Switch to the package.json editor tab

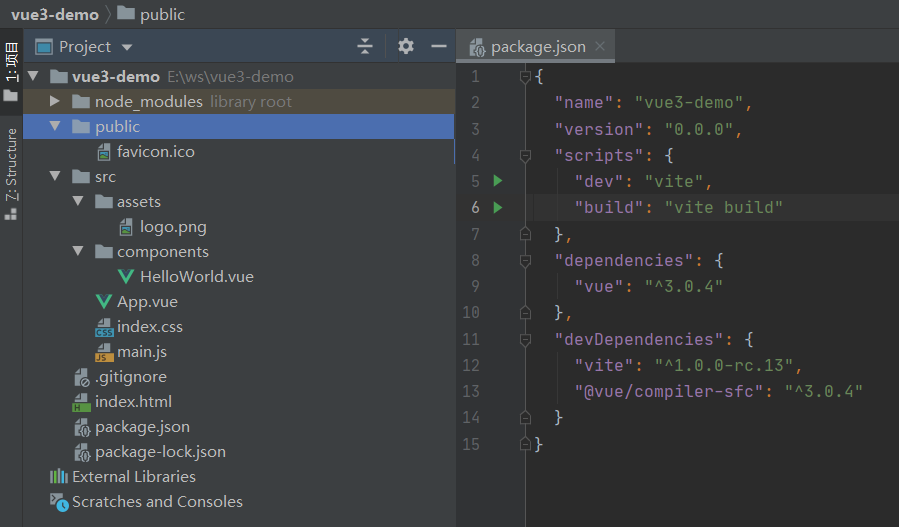click(x=536, y=46)
